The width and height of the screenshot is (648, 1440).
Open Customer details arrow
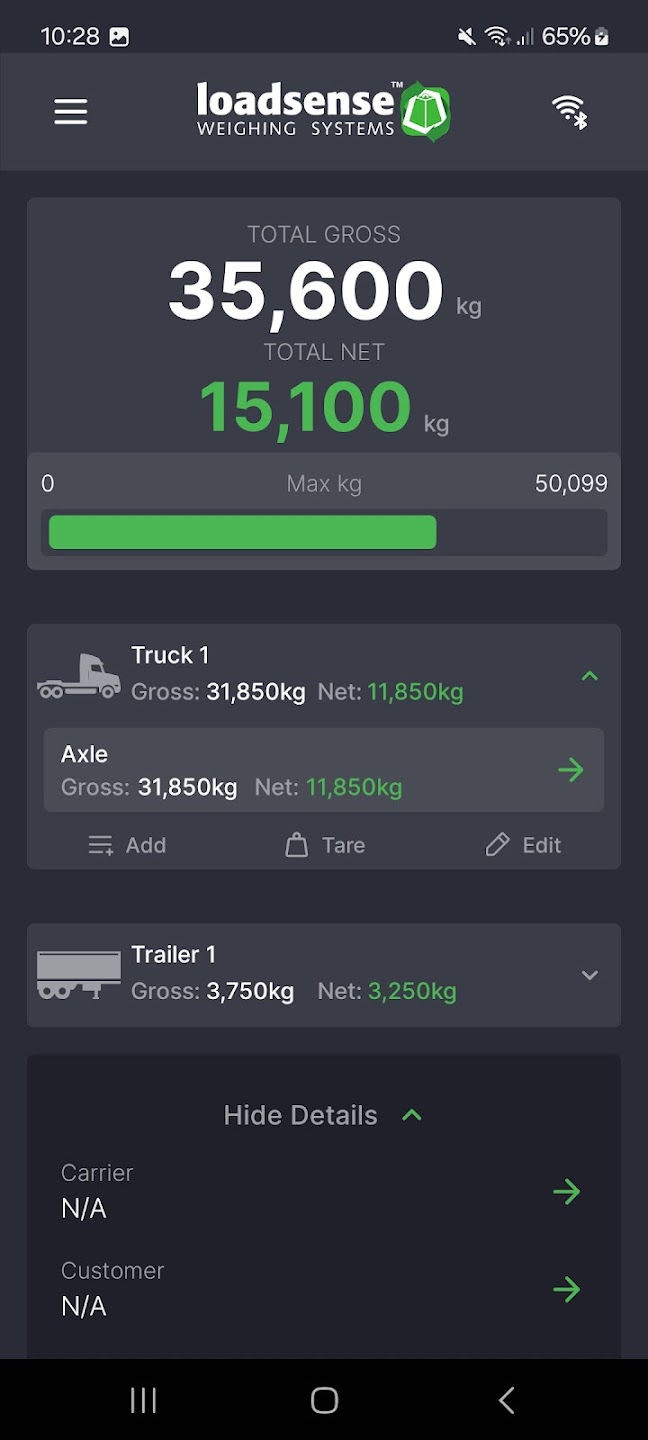pyautogui.click(x=566, y=1289)
